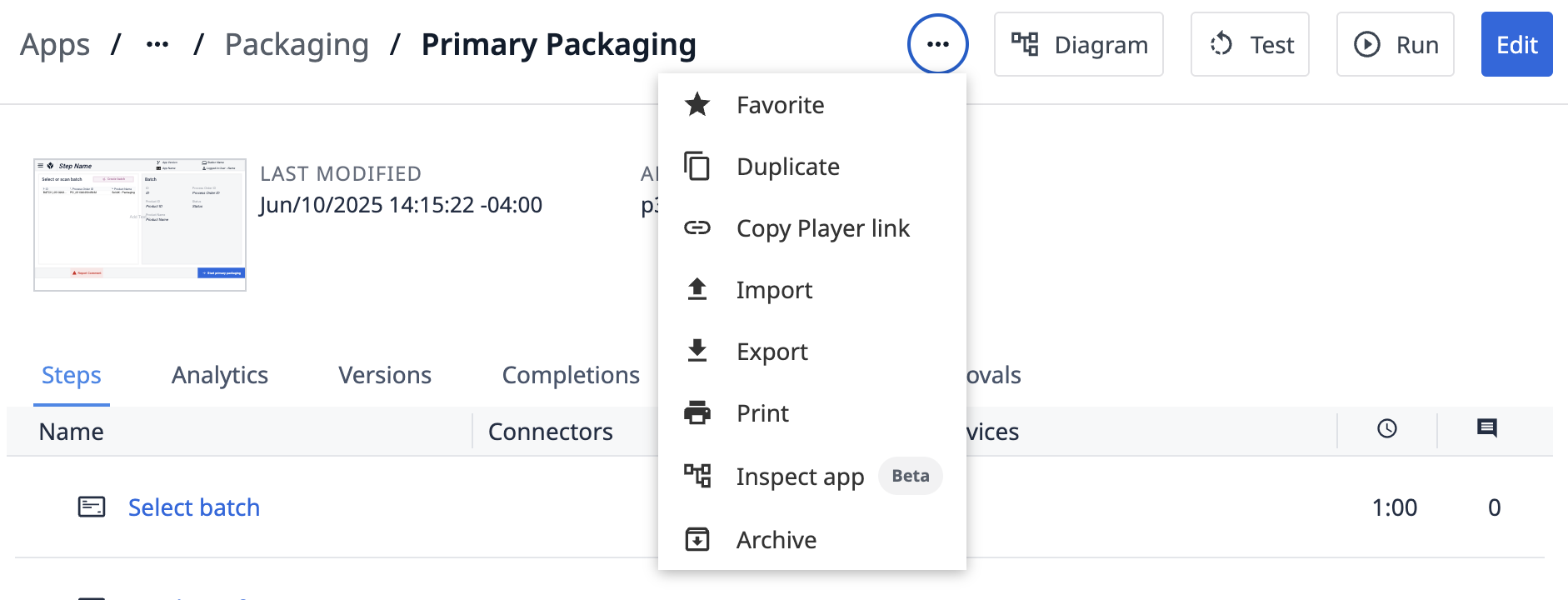Click the last modified date text
The height and width of the screenshot is (600, 1568).
401,205
